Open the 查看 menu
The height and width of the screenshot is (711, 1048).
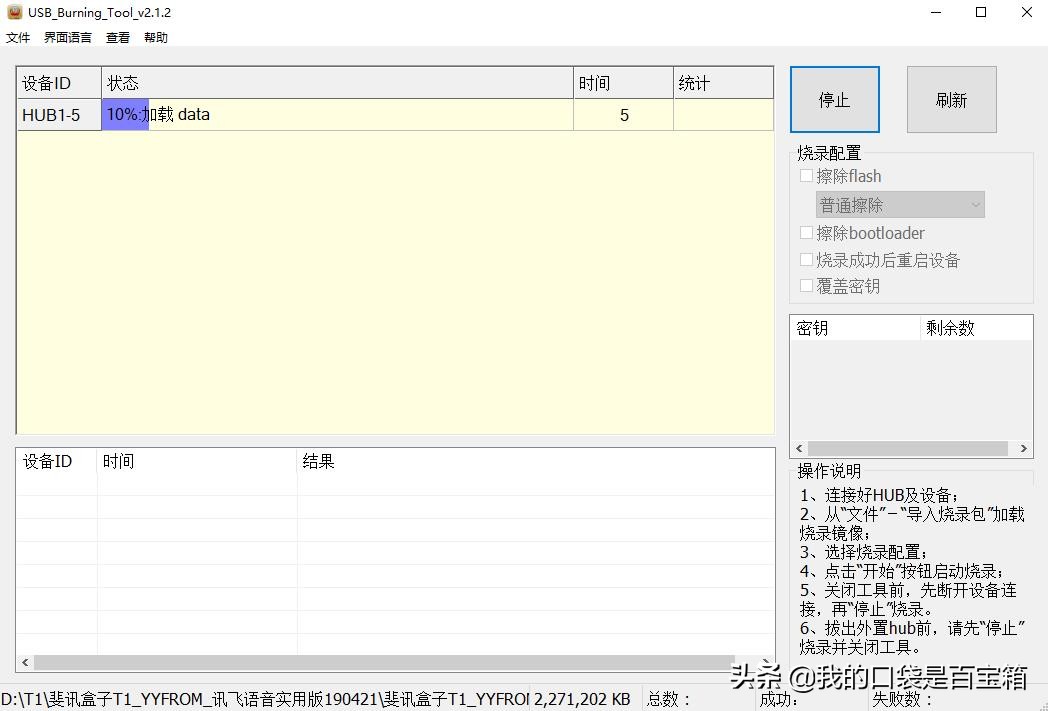click(117, 37)
